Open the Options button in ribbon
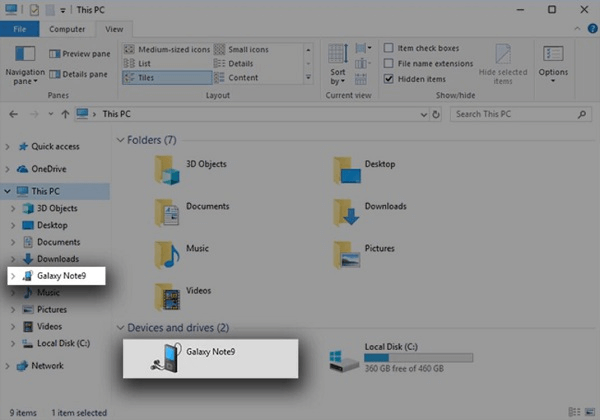Viewport: 600px width, 420px height. [x=553, y=60]
